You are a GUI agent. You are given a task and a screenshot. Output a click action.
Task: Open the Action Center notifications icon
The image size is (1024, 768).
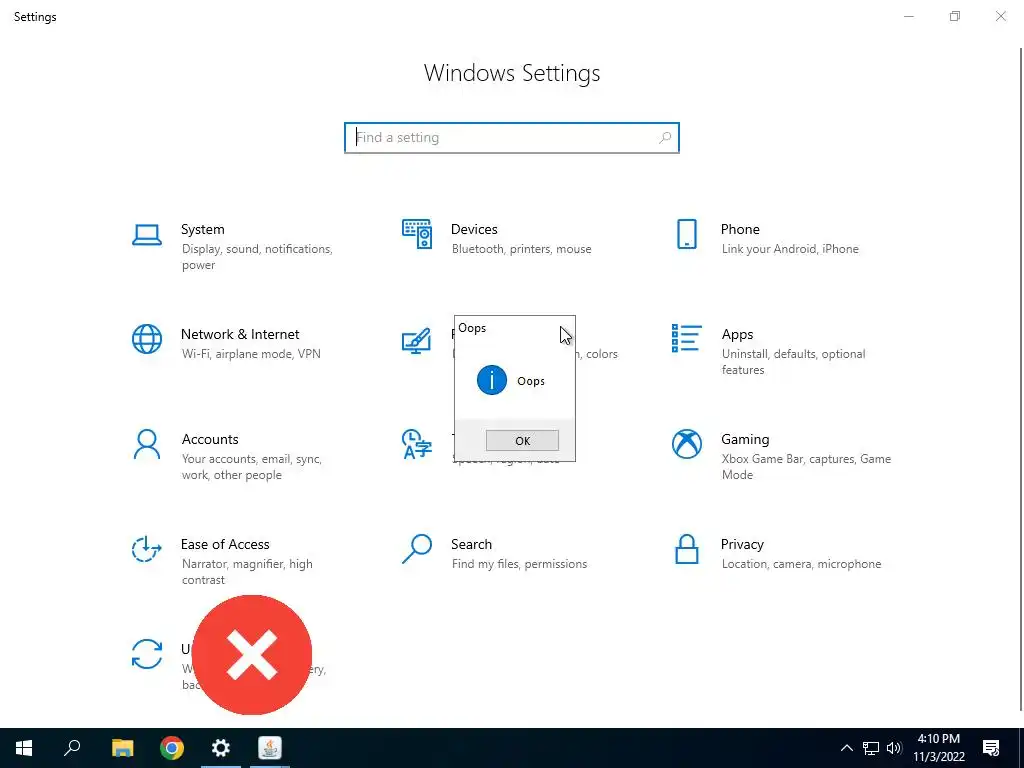click(x=991, y=748)
